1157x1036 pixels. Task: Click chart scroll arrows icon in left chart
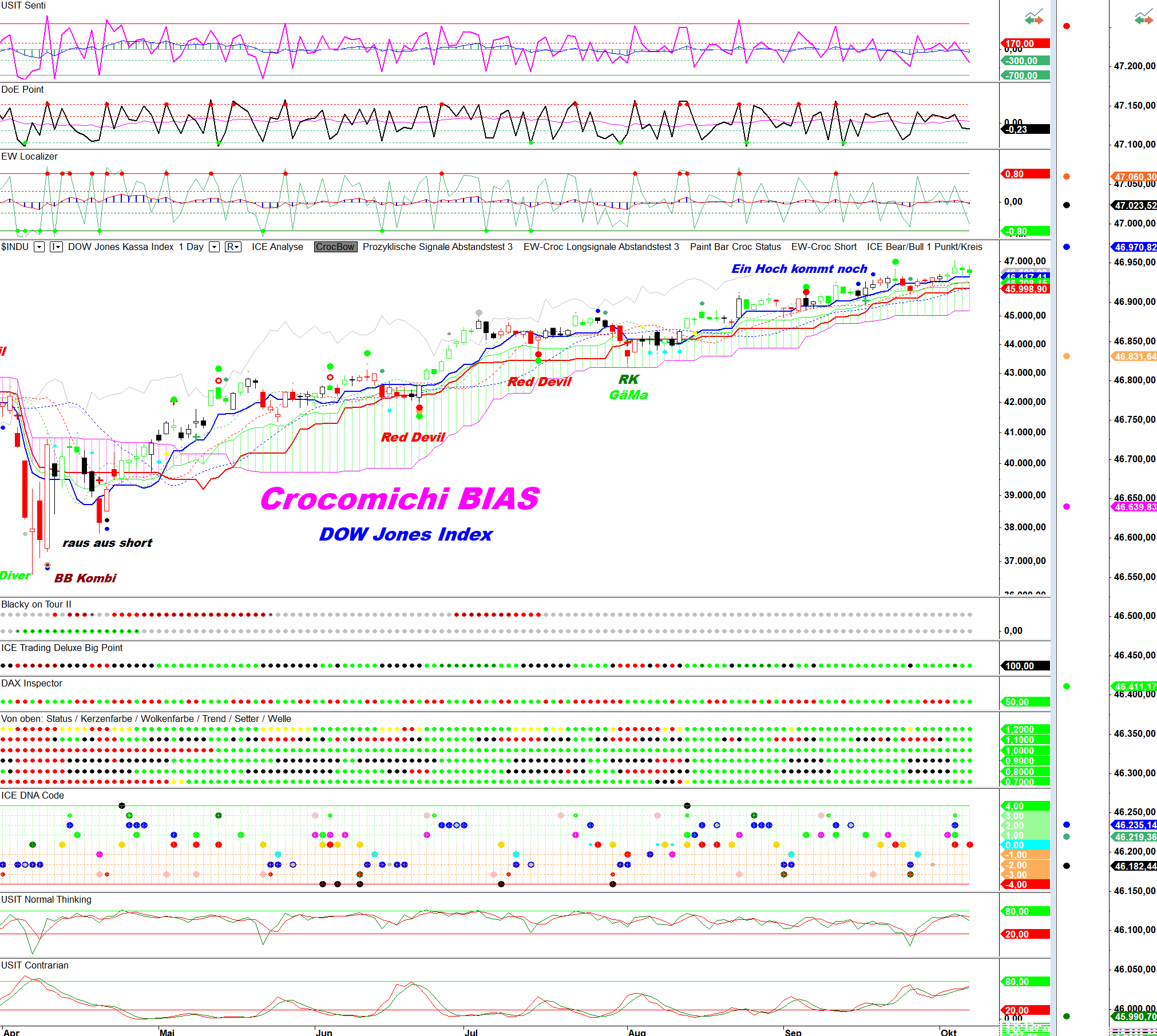point(1033,17)
